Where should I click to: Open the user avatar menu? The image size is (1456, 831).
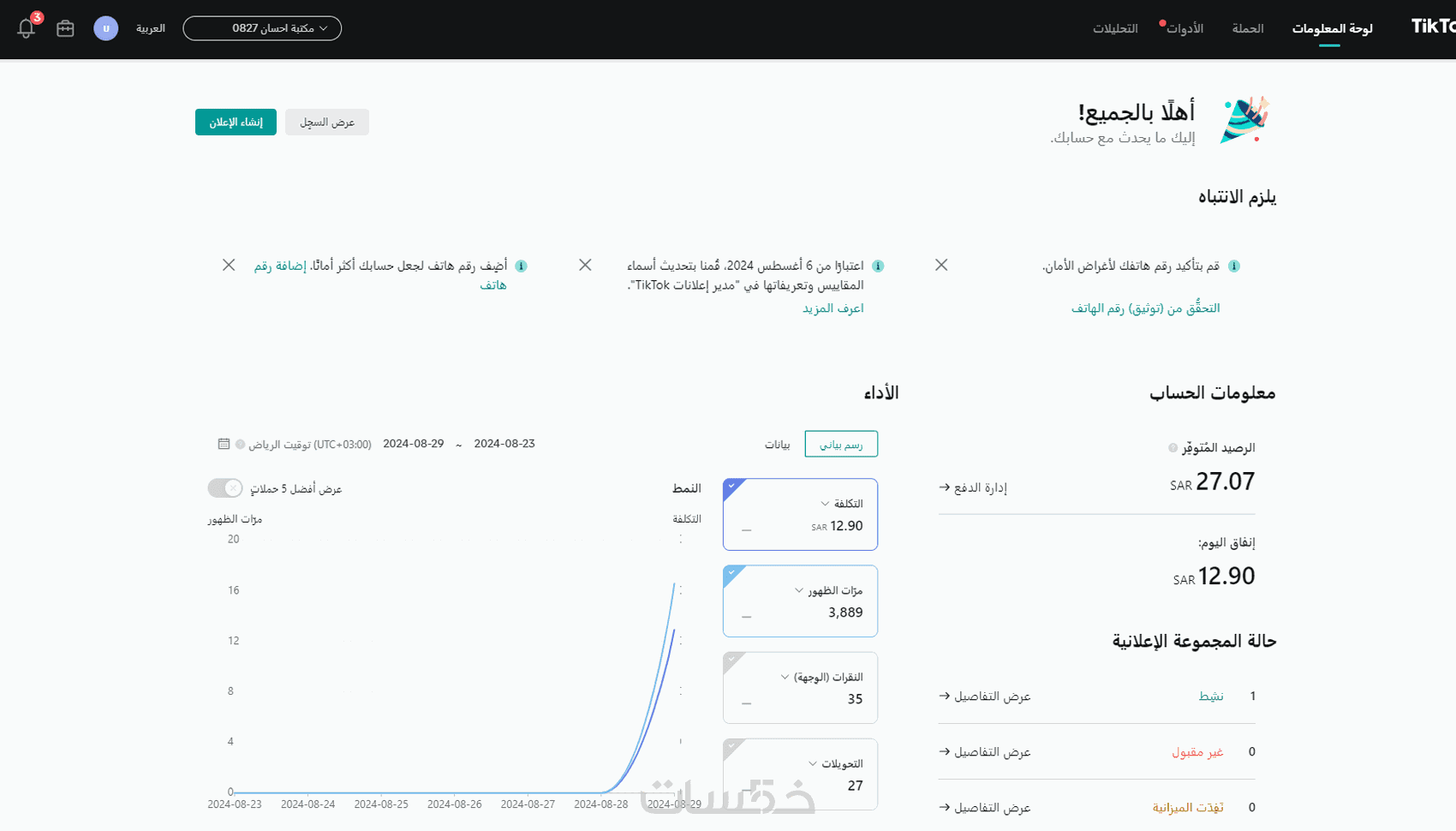[106, 28]
